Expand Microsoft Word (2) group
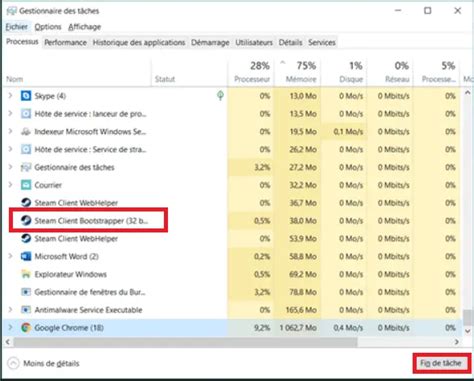Screen dimensions: 474x381 coord(10,256)
